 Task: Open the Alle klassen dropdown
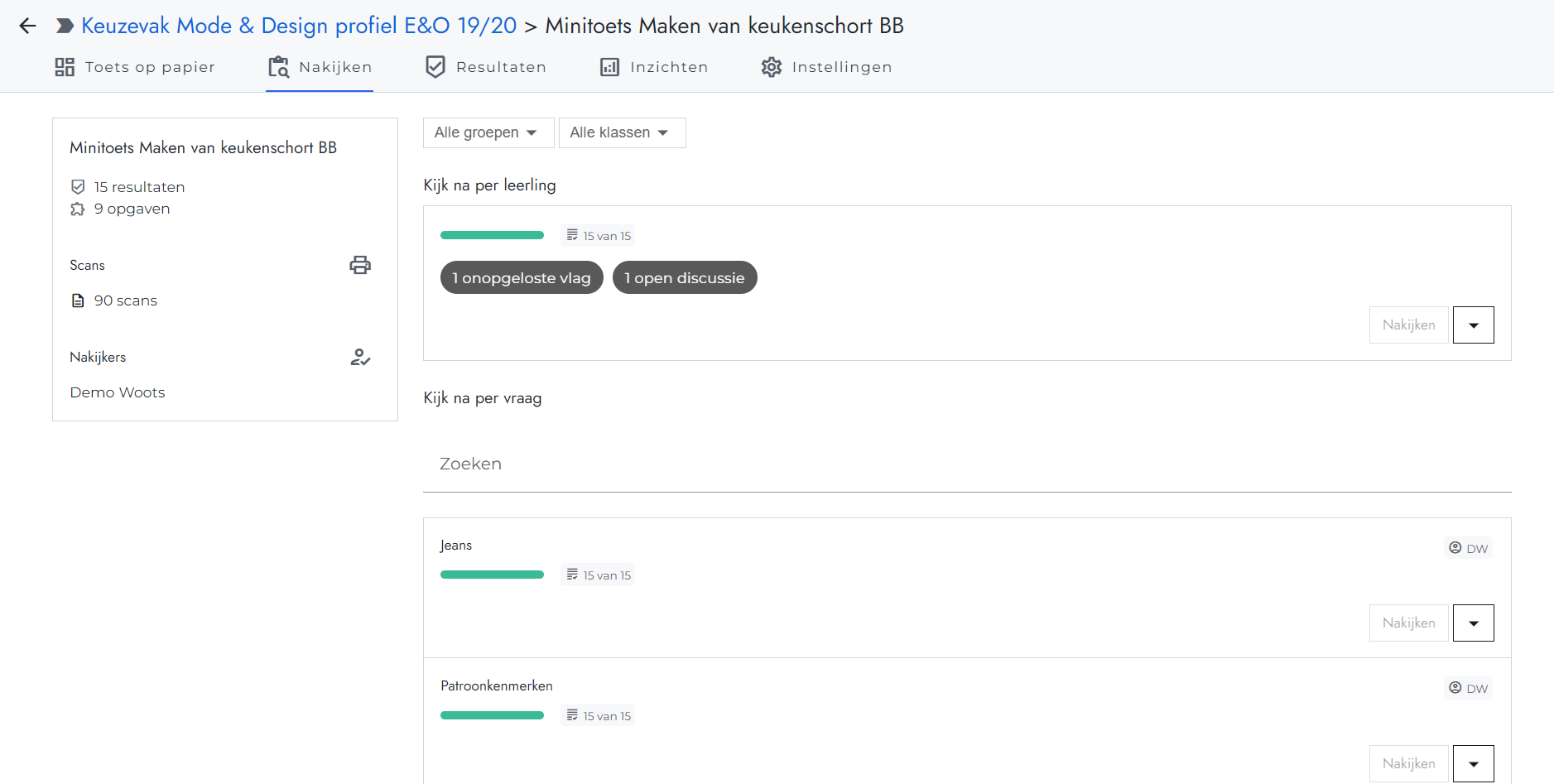coord(622,132)
